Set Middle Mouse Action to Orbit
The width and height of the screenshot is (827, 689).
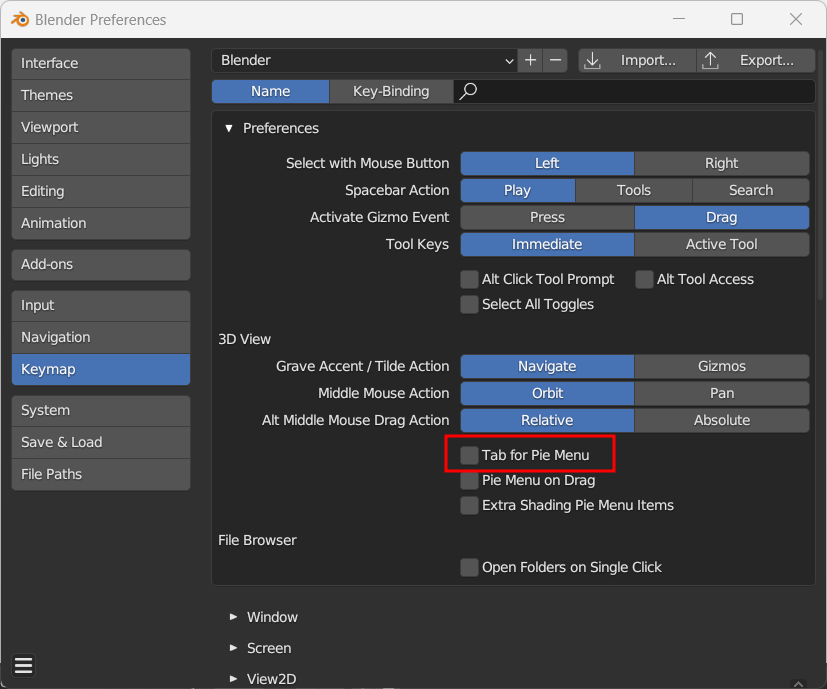point(547,393)
